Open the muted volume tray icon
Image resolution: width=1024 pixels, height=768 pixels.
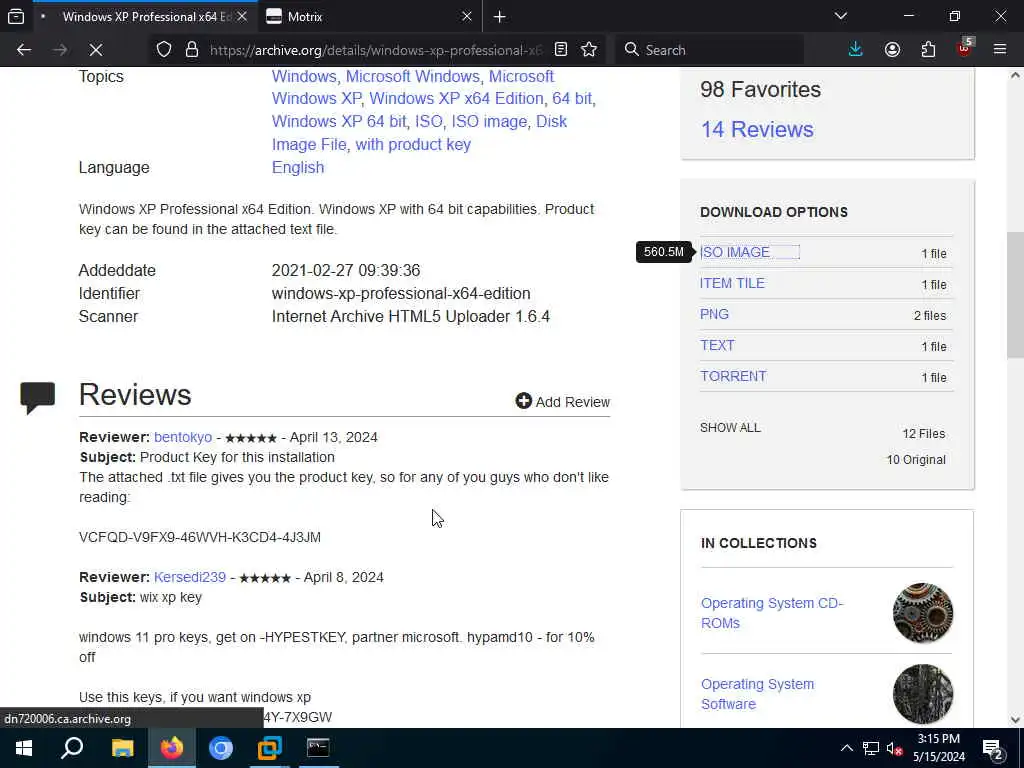pyautogui.click(x=894, y=748)
